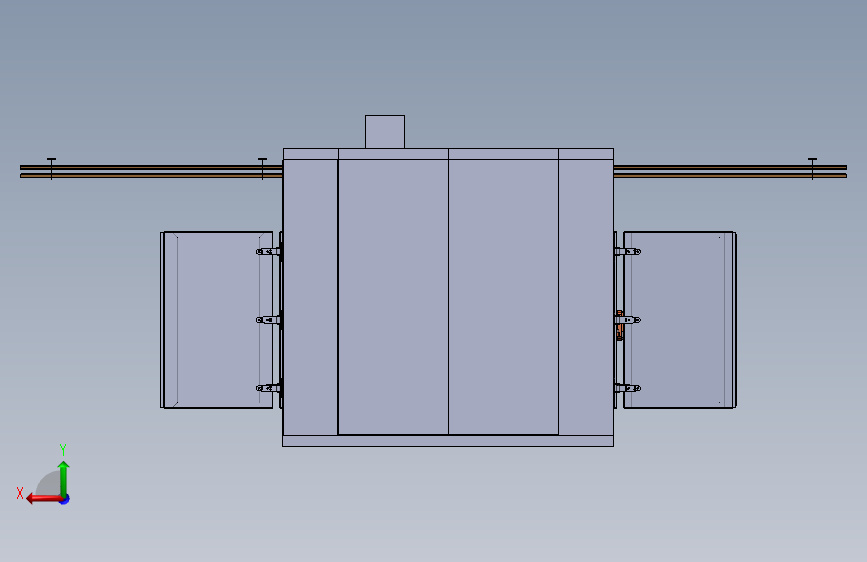867x562 pixels.
Task: Click the red X axis arrow on triad
Action: (x=44, y=499)
